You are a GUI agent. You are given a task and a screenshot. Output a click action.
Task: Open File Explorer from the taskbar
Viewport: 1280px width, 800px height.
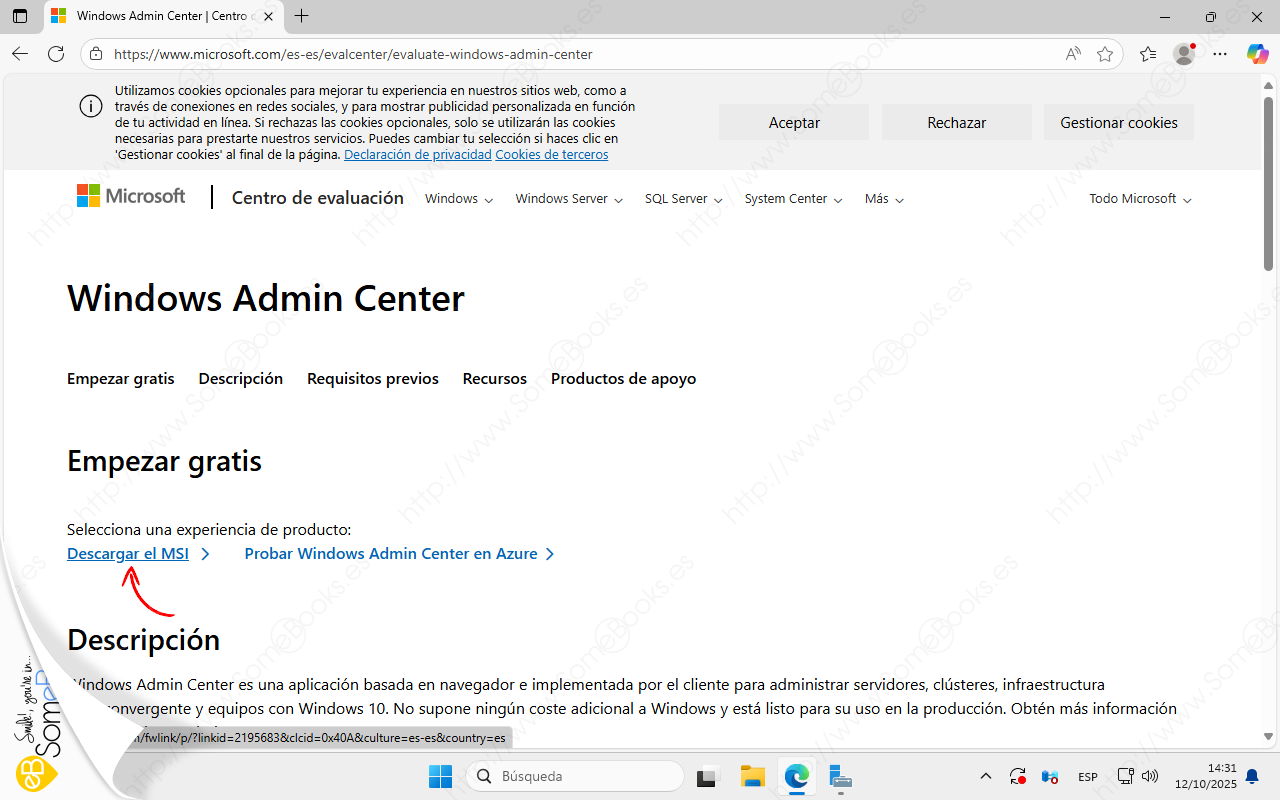coord(752,776)
